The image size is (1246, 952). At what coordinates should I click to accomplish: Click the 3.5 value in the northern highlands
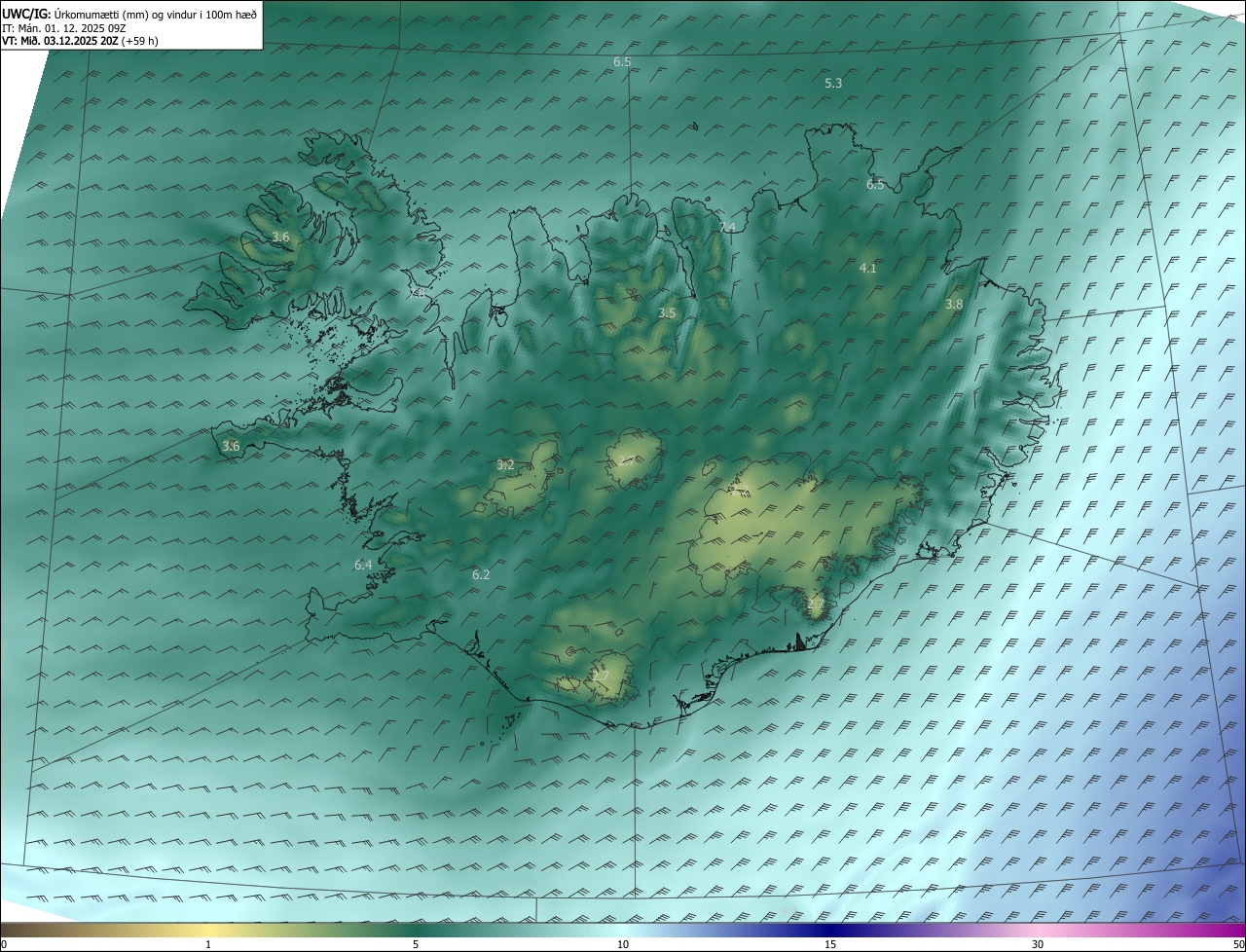point(667,313)
